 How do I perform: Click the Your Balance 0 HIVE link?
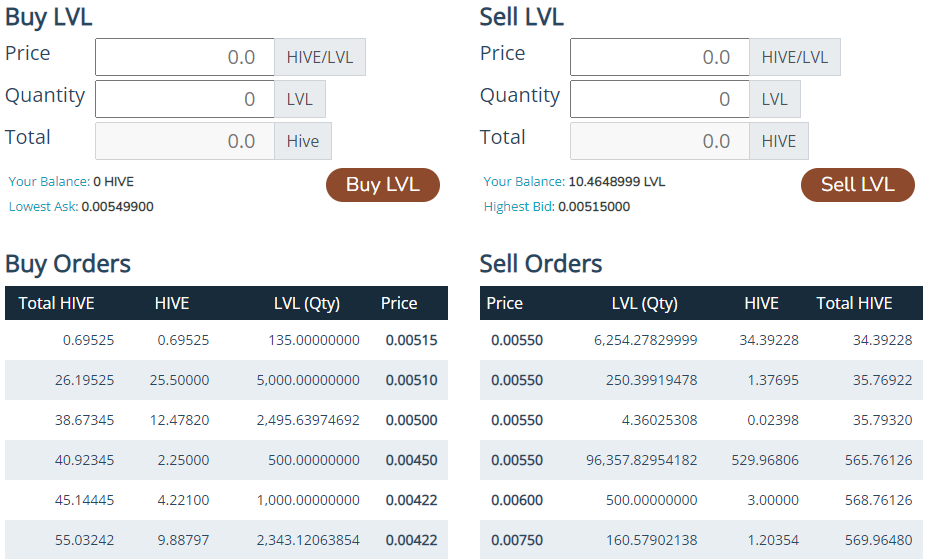[71, 182]
